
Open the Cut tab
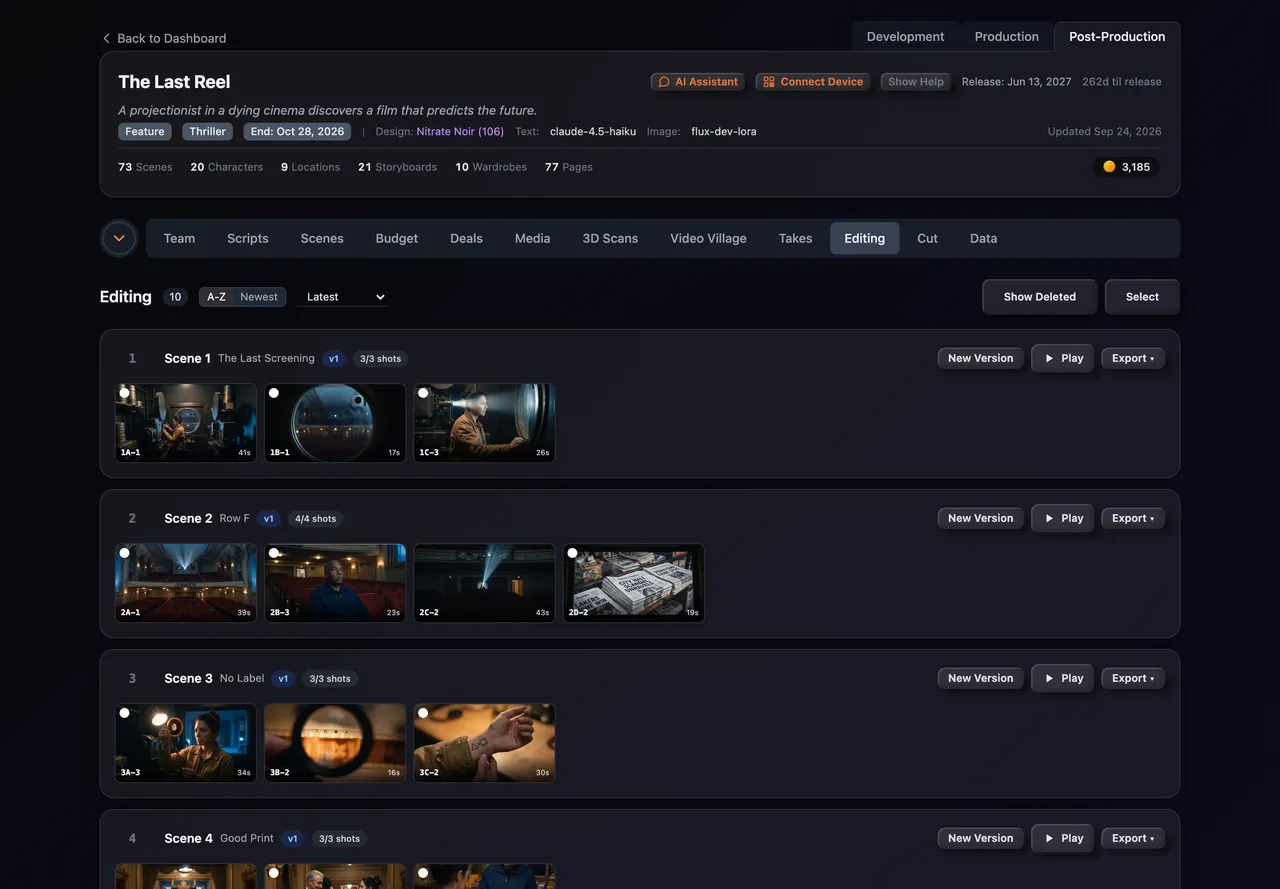[x=927, y=238]
